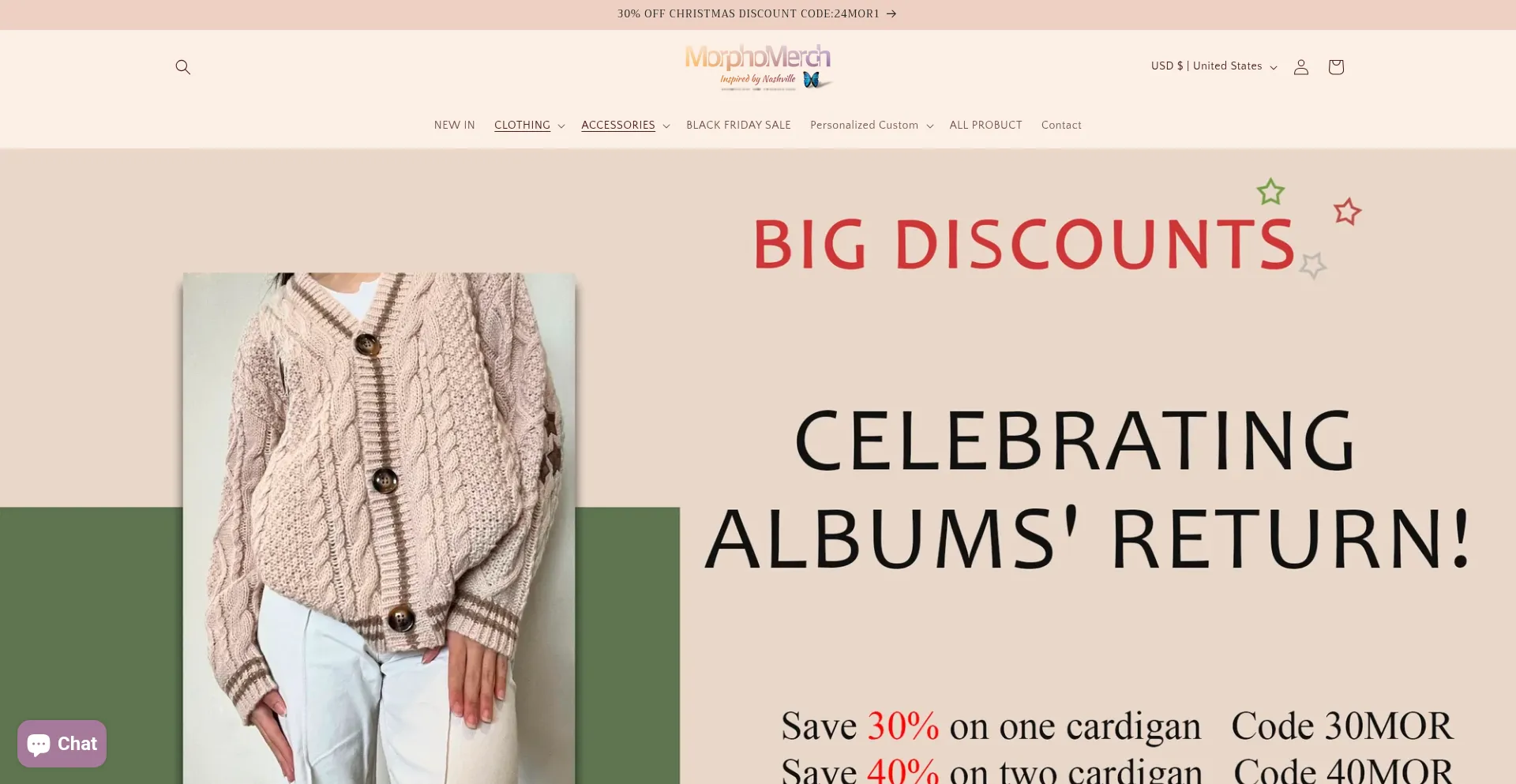The height and width of the screenshot is (784, 1516).
Task: Open the ALL PROBUCT menu item
Action: pos(985,126)
